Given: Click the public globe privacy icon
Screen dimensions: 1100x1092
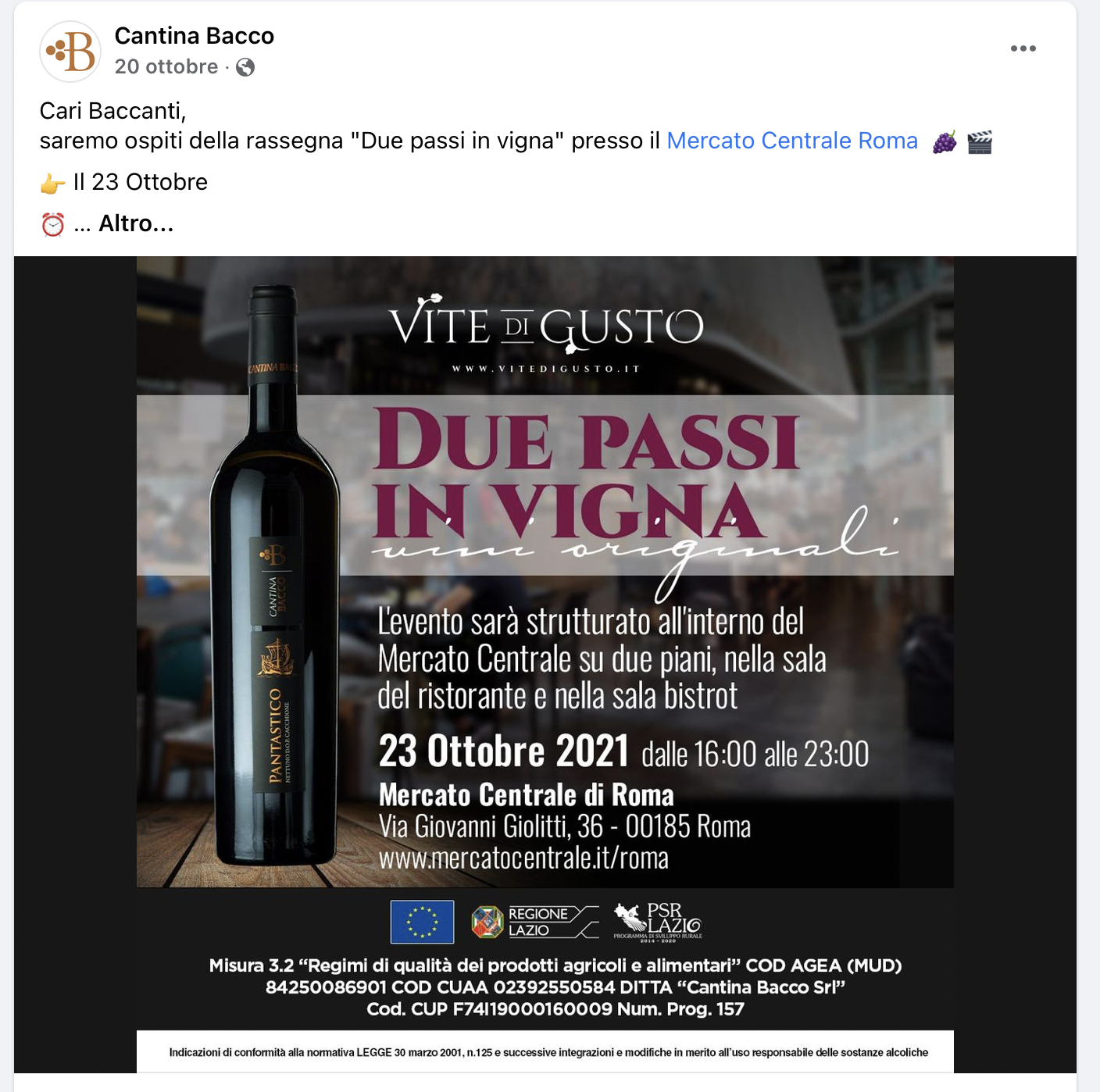Looking at the screenshot, I should [245, 67].
